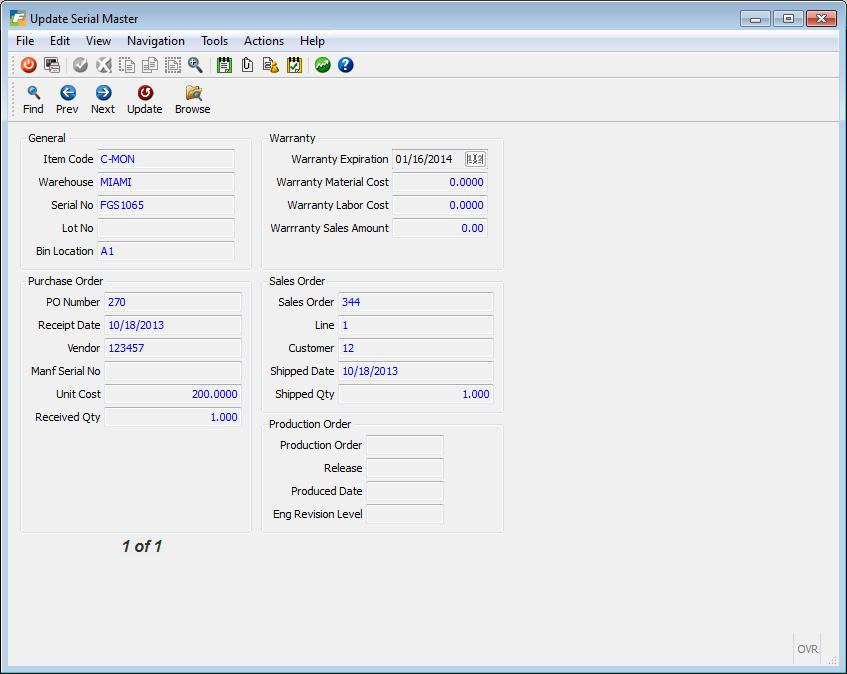Click the magnifier zoom toolbar icon
The image size is (847, 674).
pyautogui.click(x=195, y=65)
